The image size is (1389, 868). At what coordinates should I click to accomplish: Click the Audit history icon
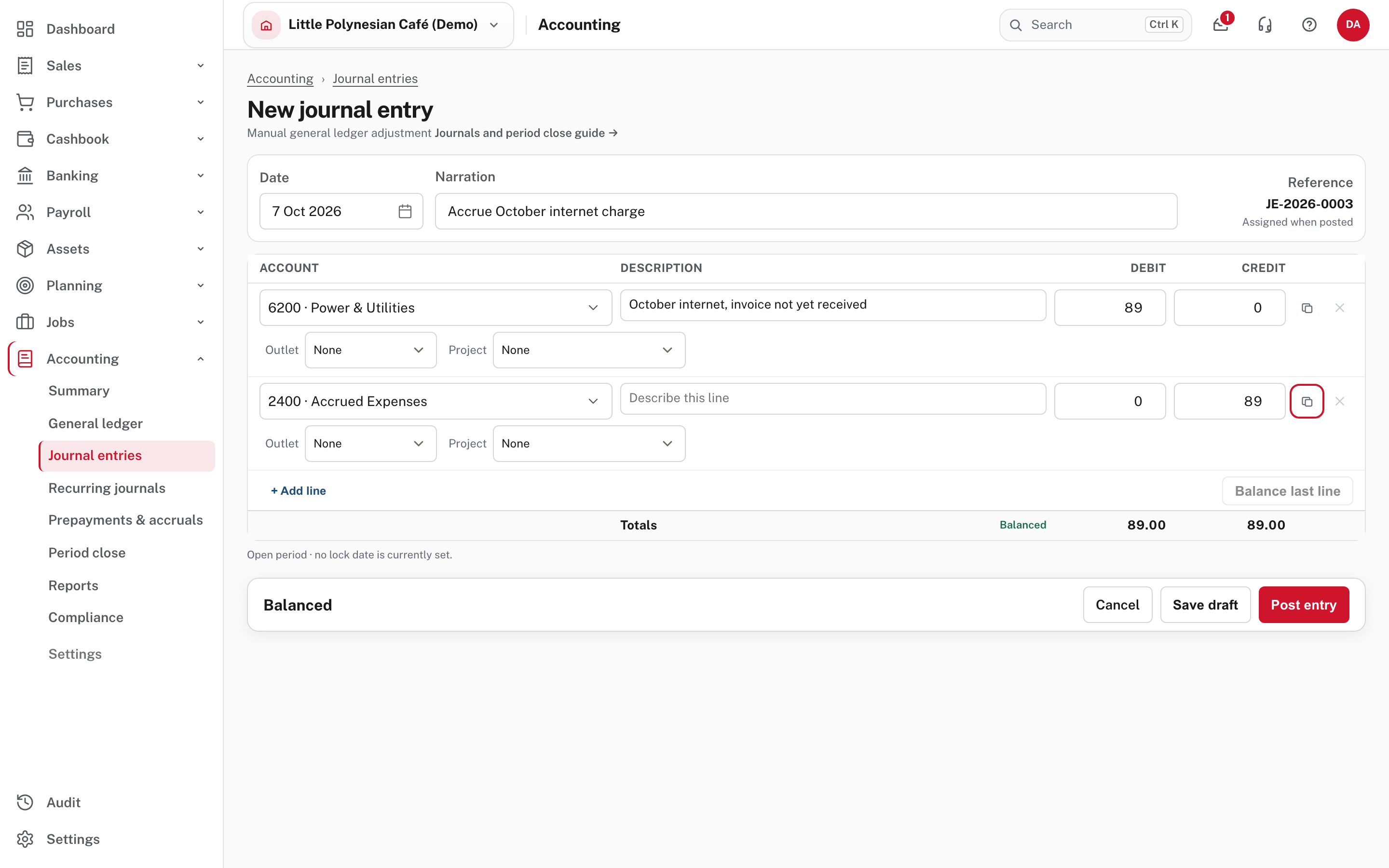25,802
